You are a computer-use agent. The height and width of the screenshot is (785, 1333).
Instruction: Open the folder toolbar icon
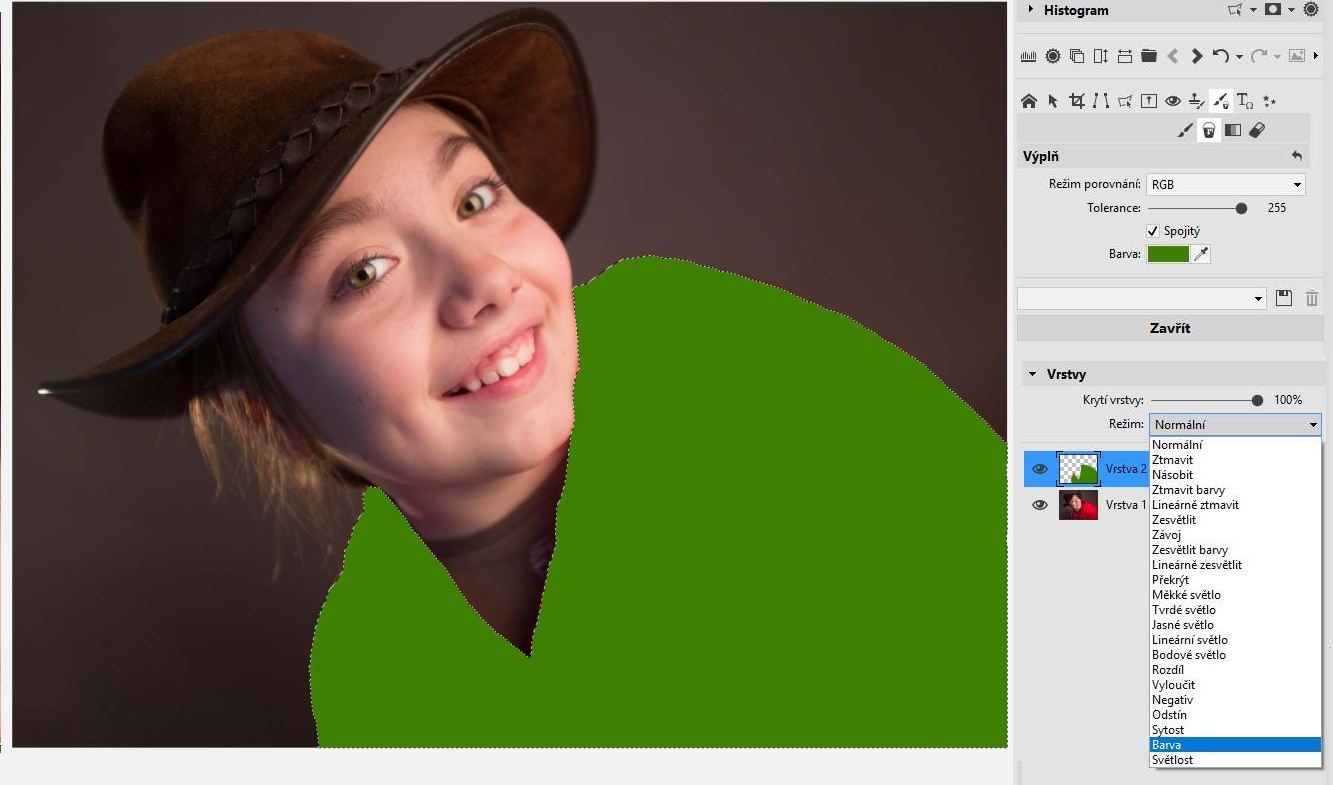coord(1148,56)
